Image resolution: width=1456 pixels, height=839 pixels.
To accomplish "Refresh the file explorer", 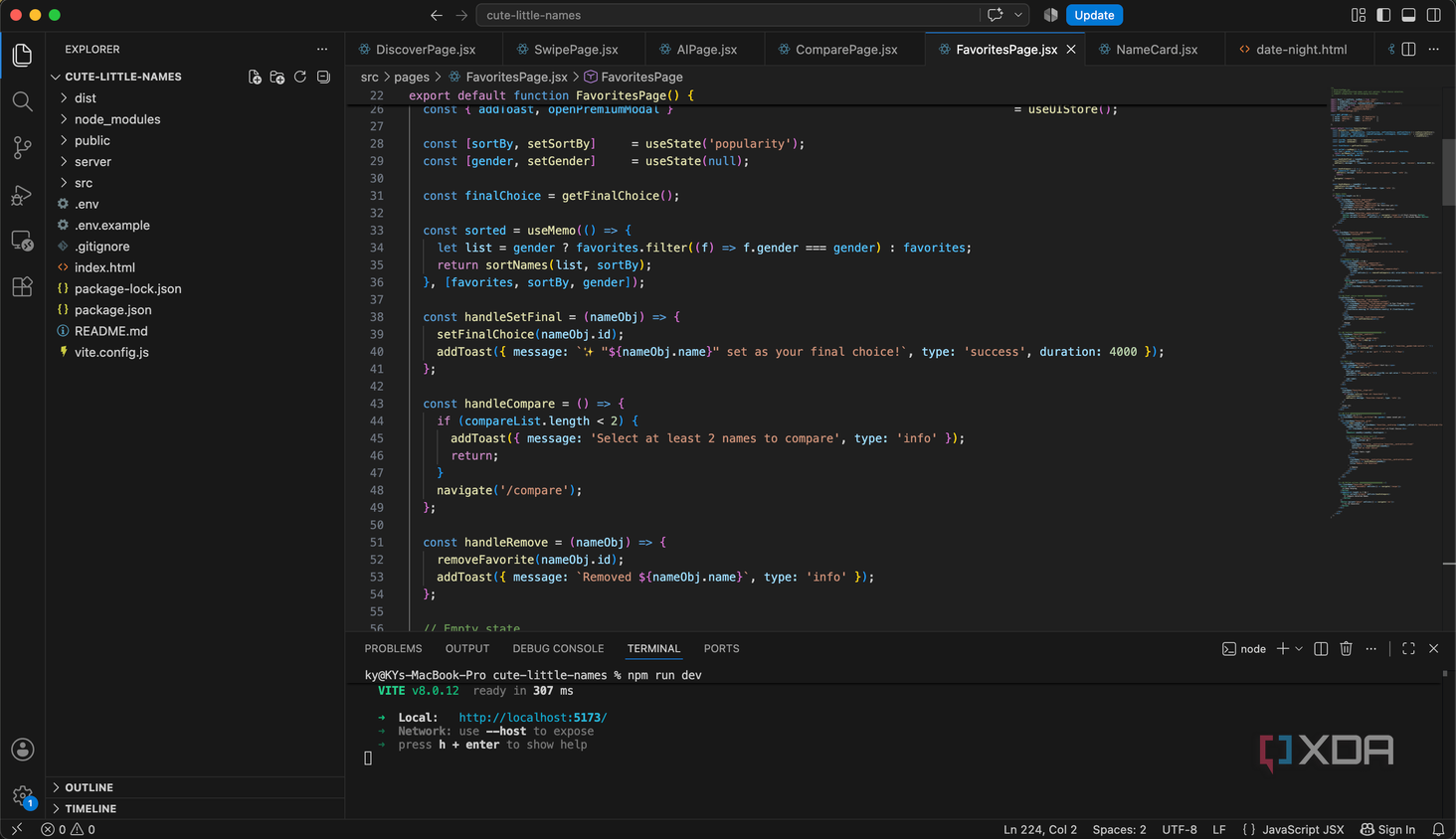I will tap(300, 77).
